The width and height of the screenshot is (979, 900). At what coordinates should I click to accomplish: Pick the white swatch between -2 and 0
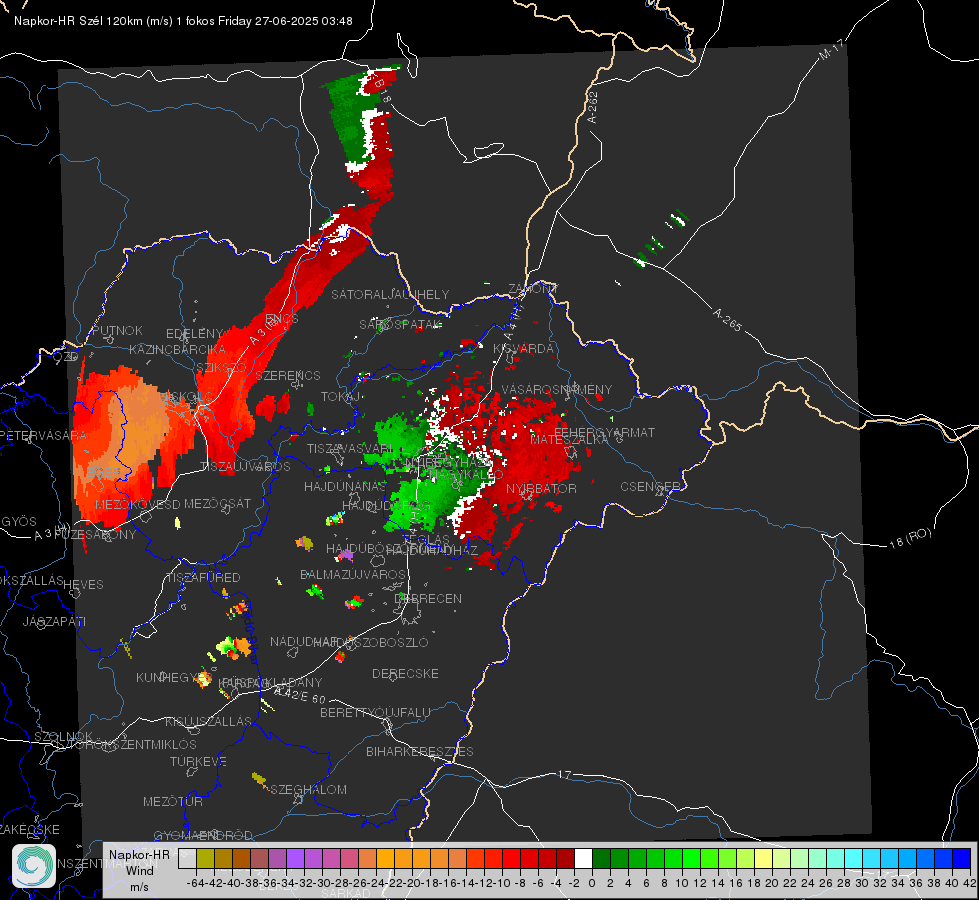click(583, 858)
